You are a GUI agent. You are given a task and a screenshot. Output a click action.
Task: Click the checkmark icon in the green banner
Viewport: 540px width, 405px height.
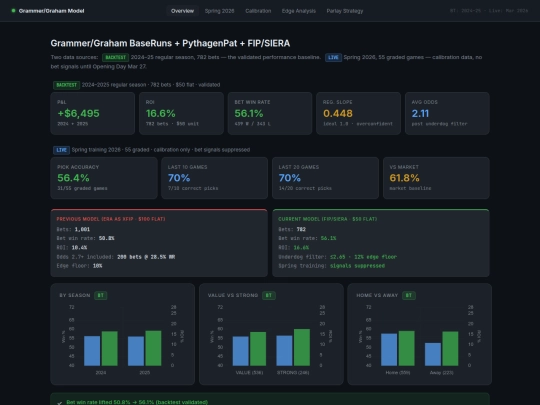point(60,403)
